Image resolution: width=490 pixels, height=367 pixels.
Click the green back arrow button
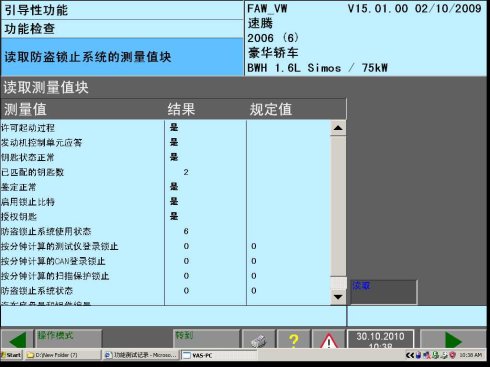pos(18,339)
